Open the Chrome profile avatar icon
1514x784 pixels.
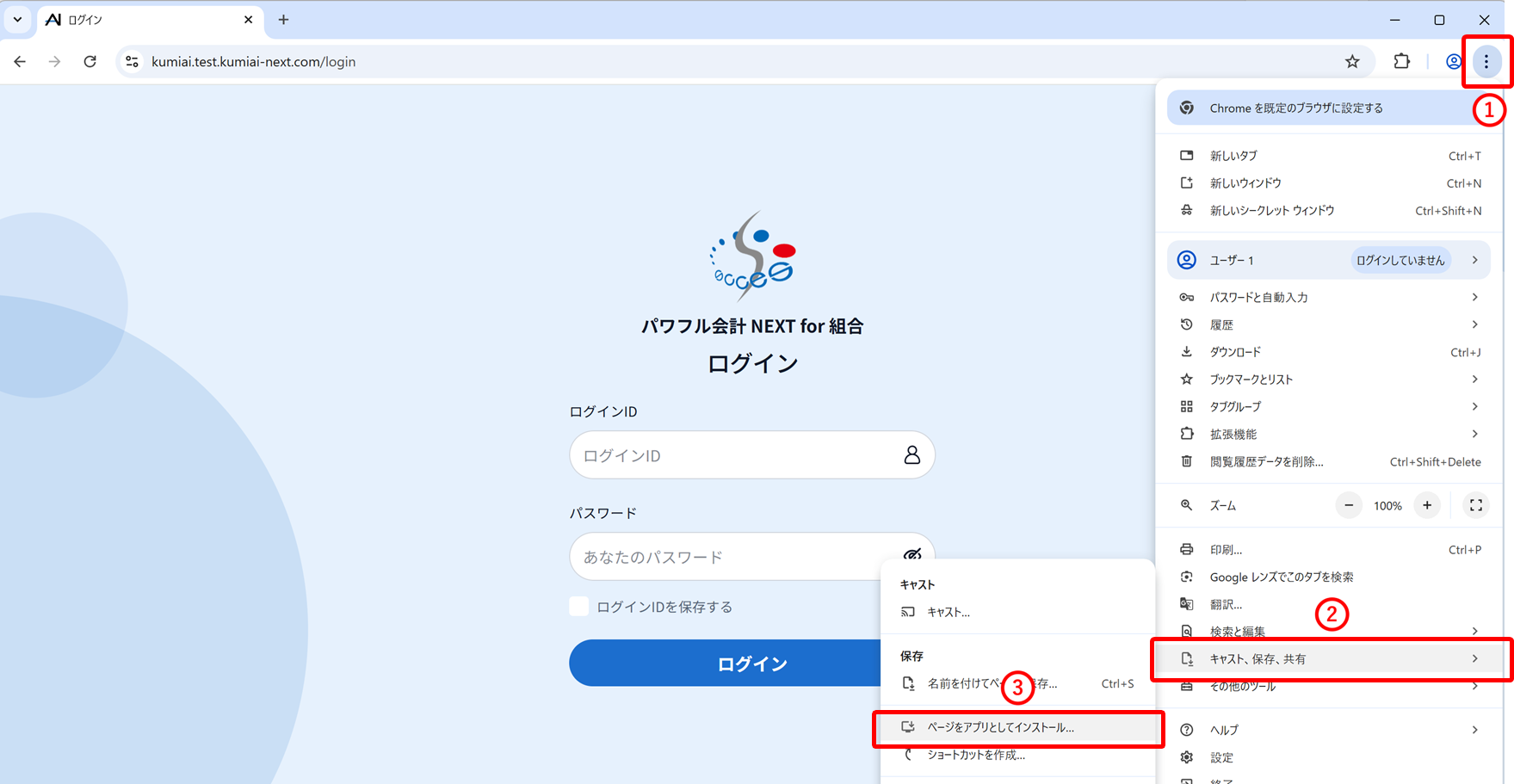point(1454,62)
